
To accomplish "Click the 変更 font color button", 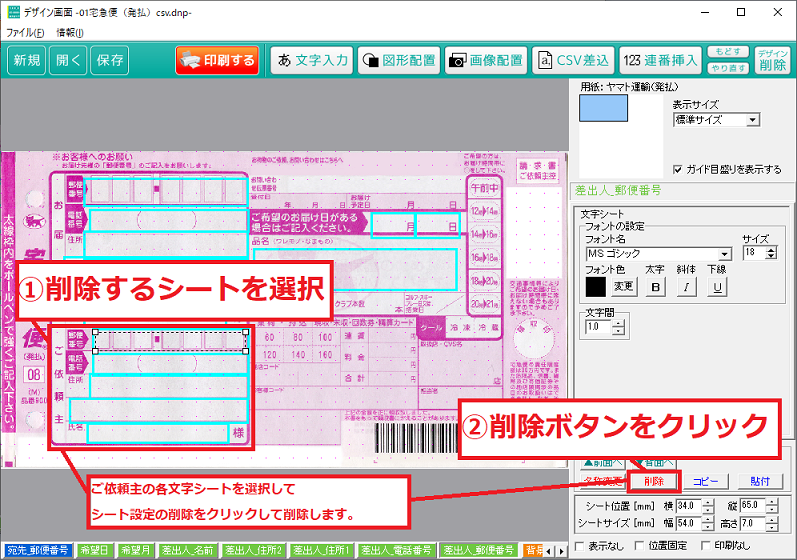I will [623, 287].
